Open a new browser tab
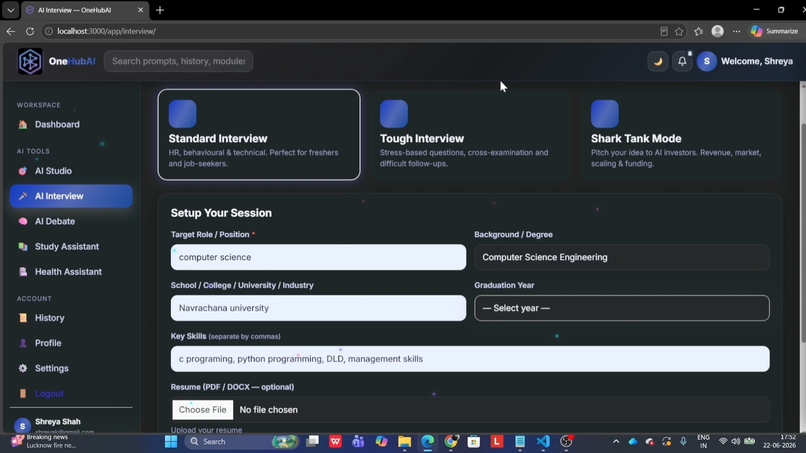The image size is (806, 453). (x=160, y=10)
